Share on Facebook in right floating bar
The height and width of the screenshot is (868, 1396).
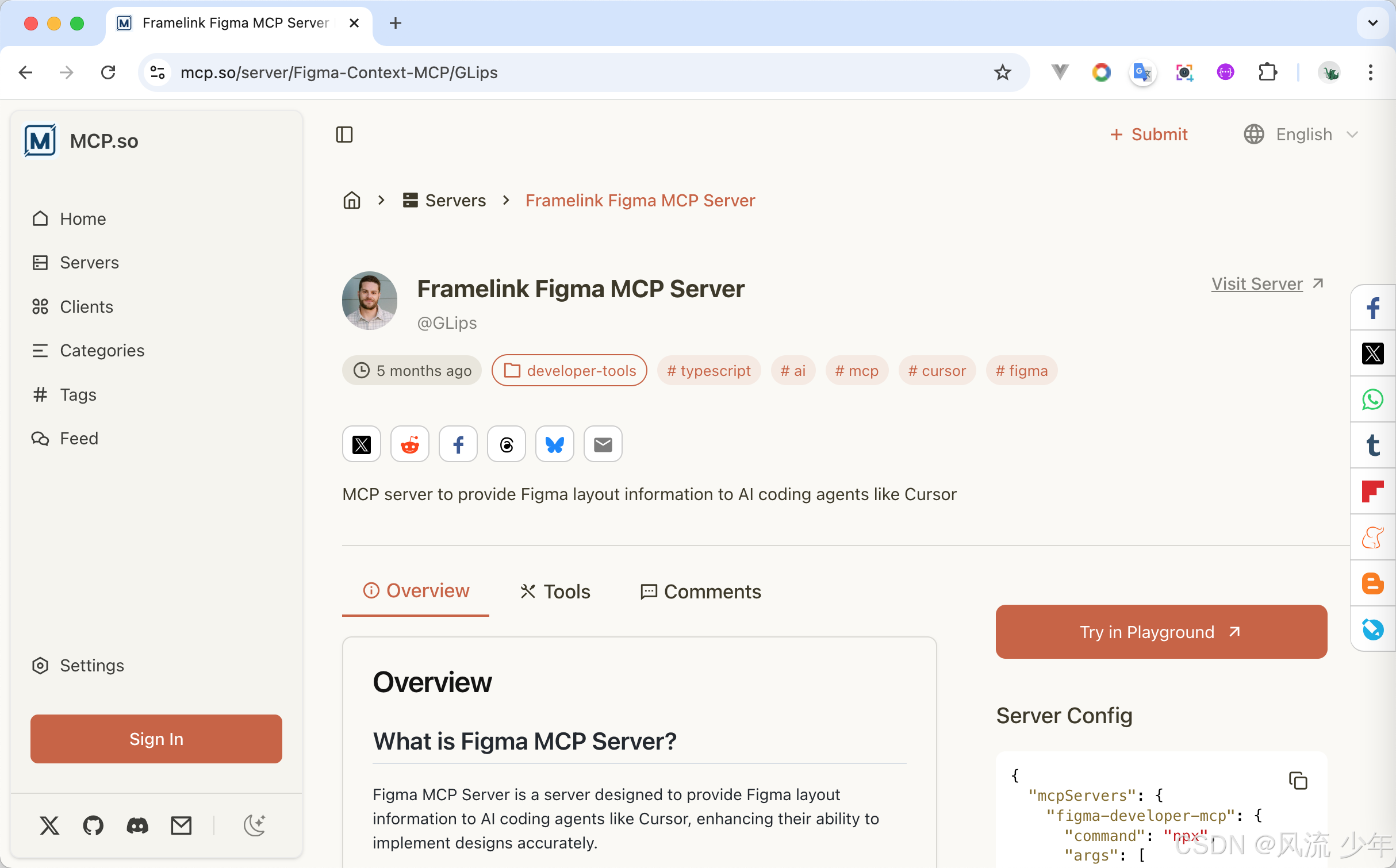1373,308
